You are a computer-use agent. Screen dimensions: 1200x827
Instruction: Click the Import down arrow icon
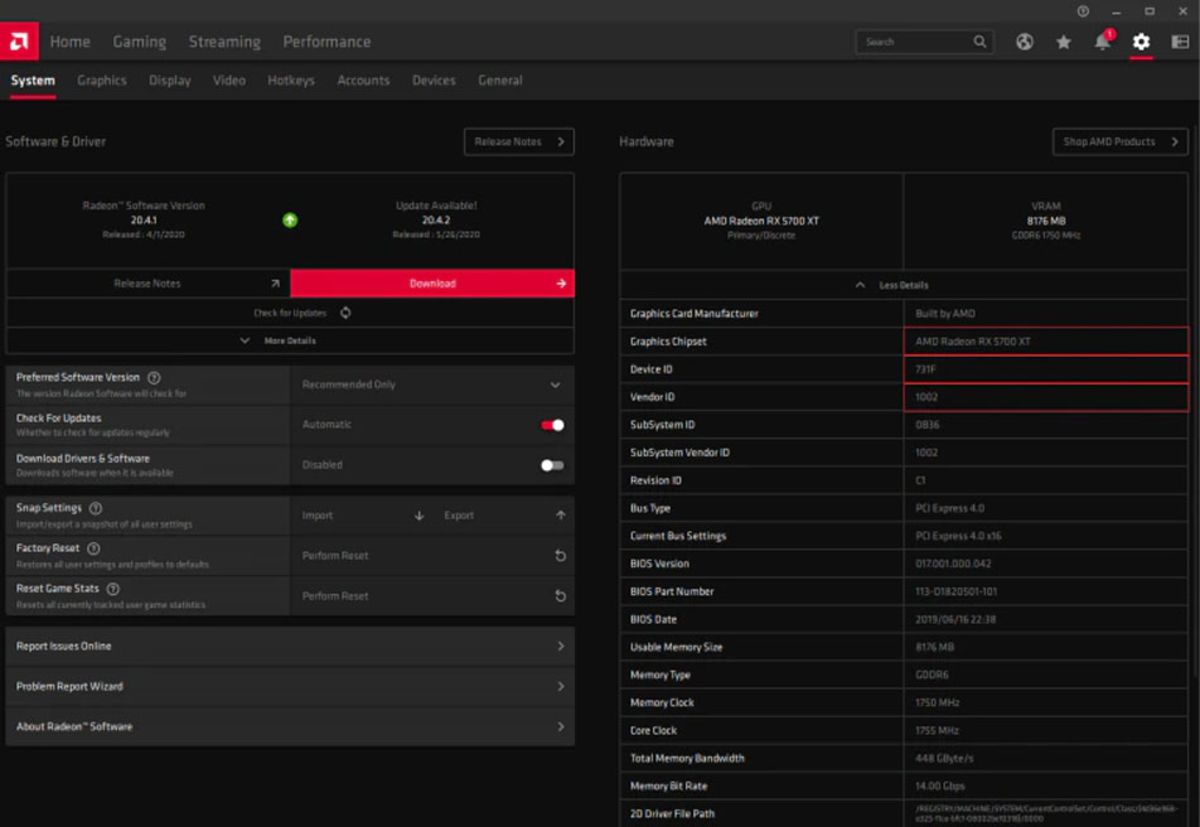419,516
